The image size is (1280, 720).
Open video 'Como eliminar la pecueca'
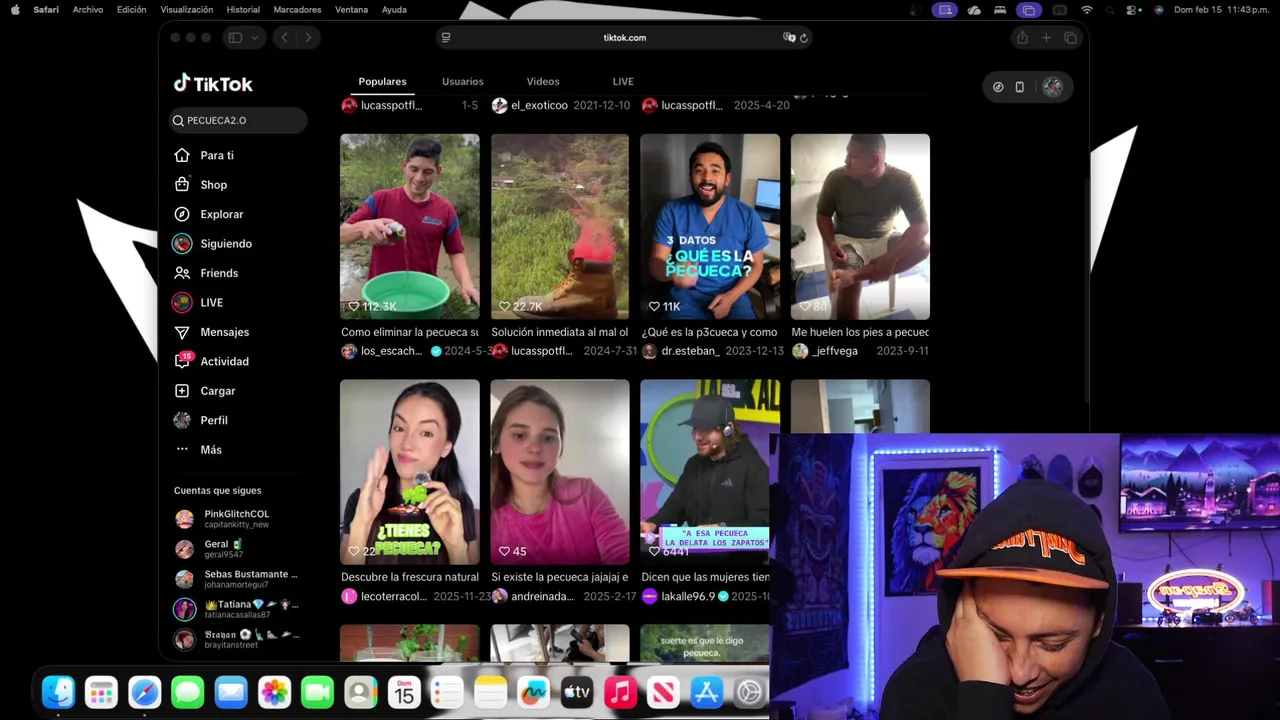(x=410, y=227)
